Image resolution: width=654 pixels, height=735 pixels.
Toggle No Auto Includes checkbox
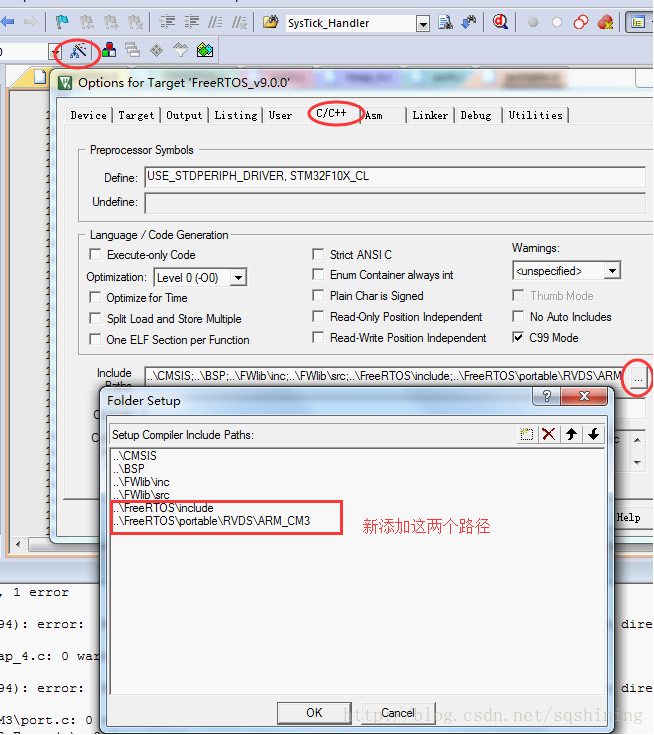[x=518, y=316]
